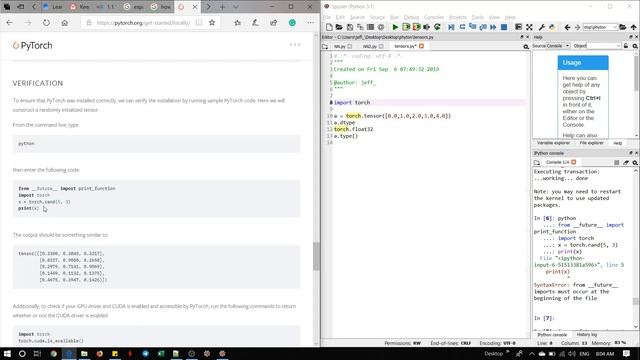
Task: Refresh the PyTorch page in the browser
Action: pos(46,23)
